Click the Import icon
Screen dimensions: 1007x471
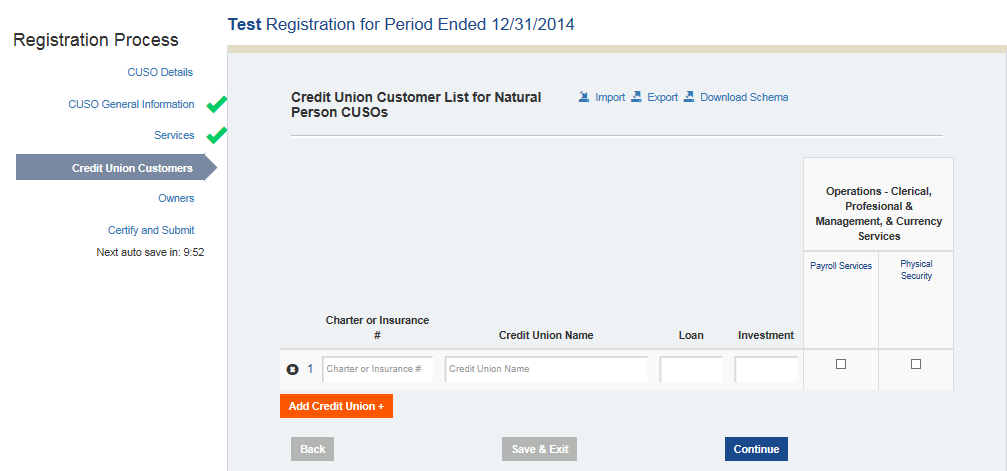click(x=584, y=97)
